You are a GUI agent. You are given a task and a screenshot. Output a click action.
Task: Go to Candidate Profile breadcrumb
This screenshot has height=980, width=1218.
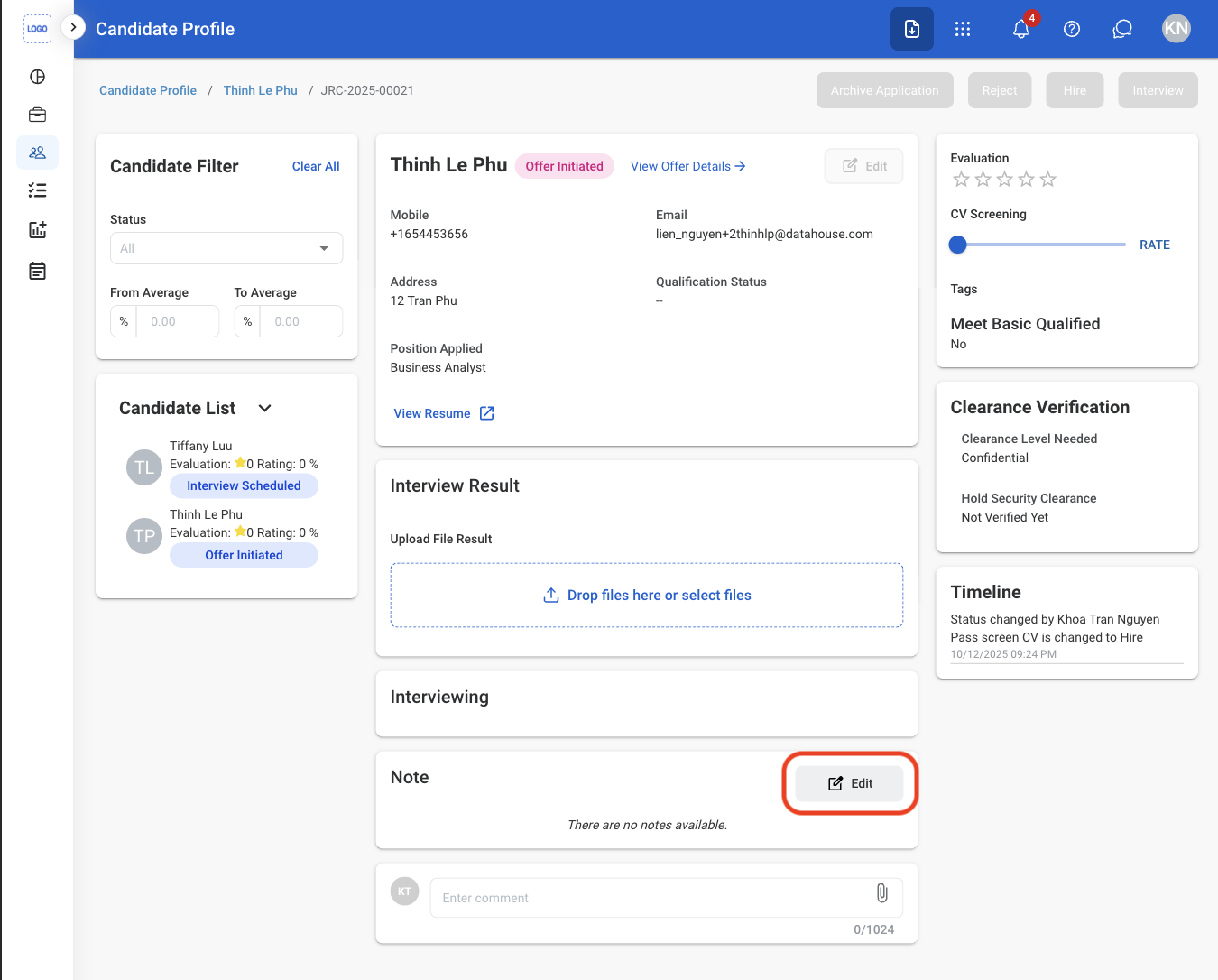pyautogui.click(x=148, y=90)
